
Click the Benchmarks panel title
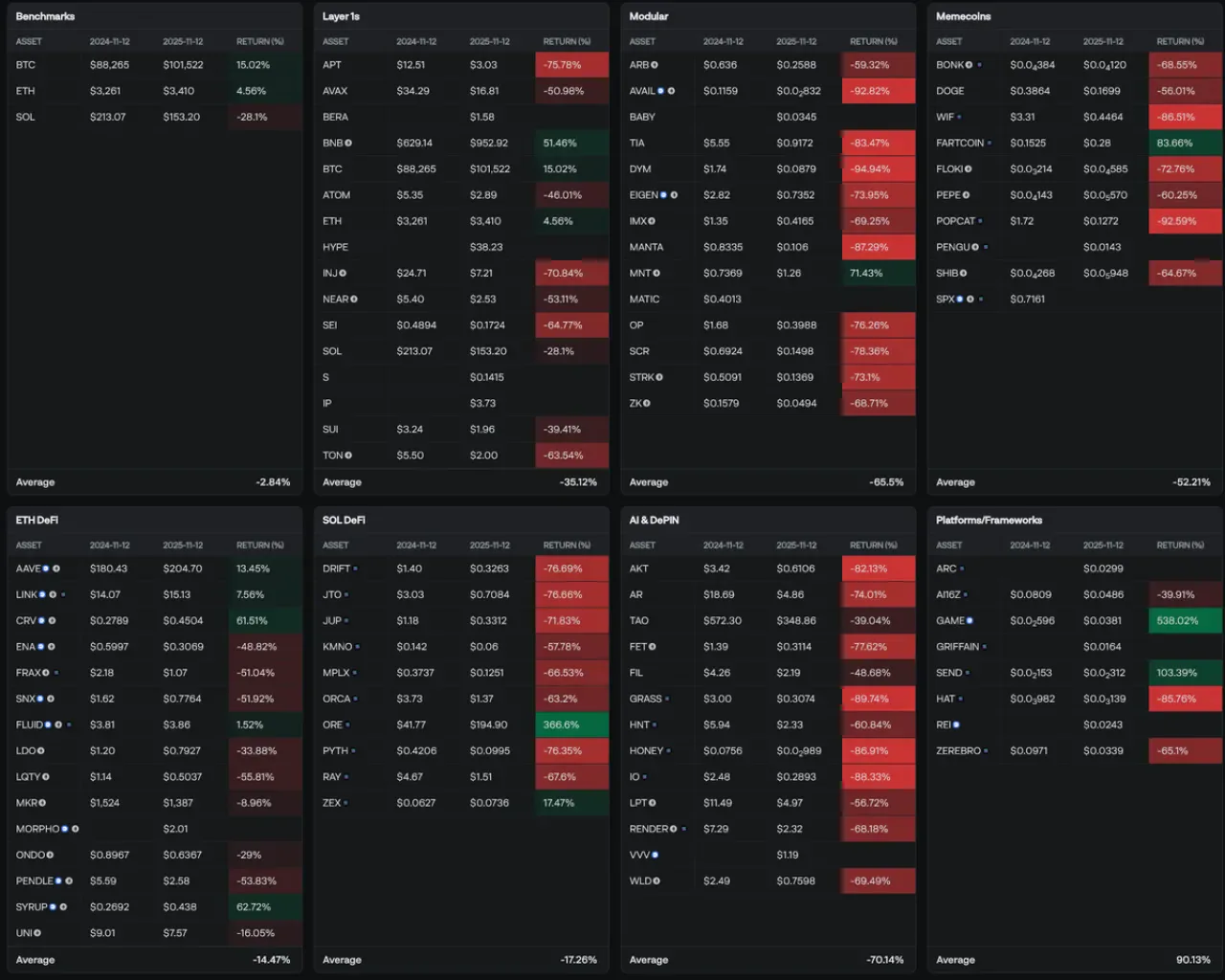(45, 16)
